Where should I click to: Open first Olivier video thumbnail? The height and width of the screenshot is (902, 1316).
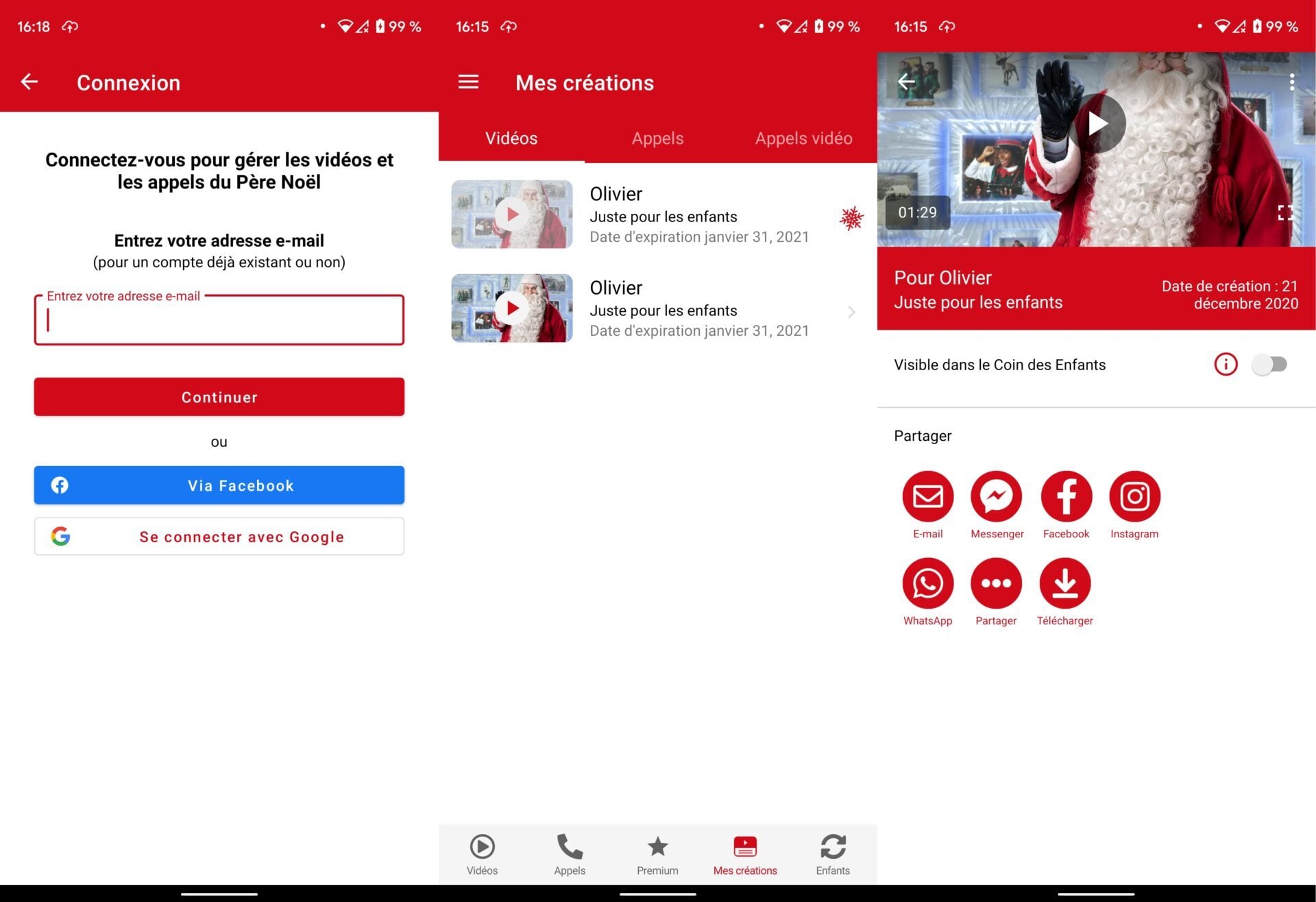coord(512,215)
